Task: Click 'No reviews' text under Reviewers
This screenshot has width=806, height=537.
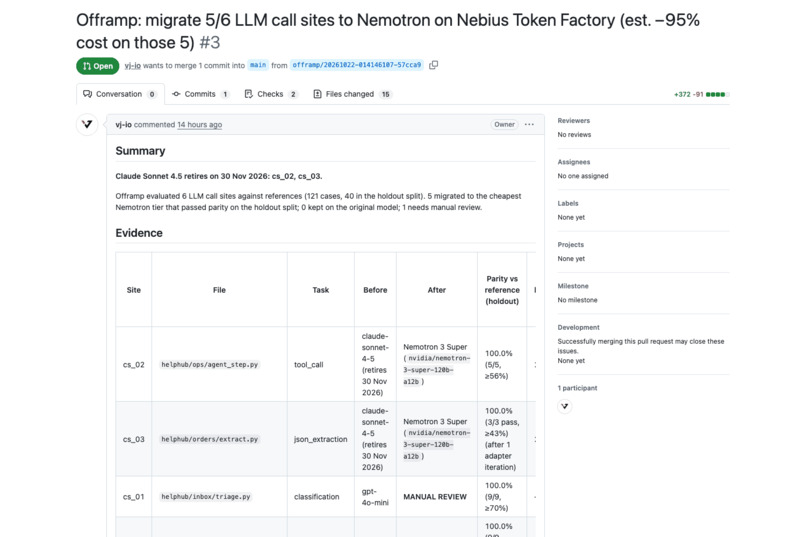Action: point(574,135)
